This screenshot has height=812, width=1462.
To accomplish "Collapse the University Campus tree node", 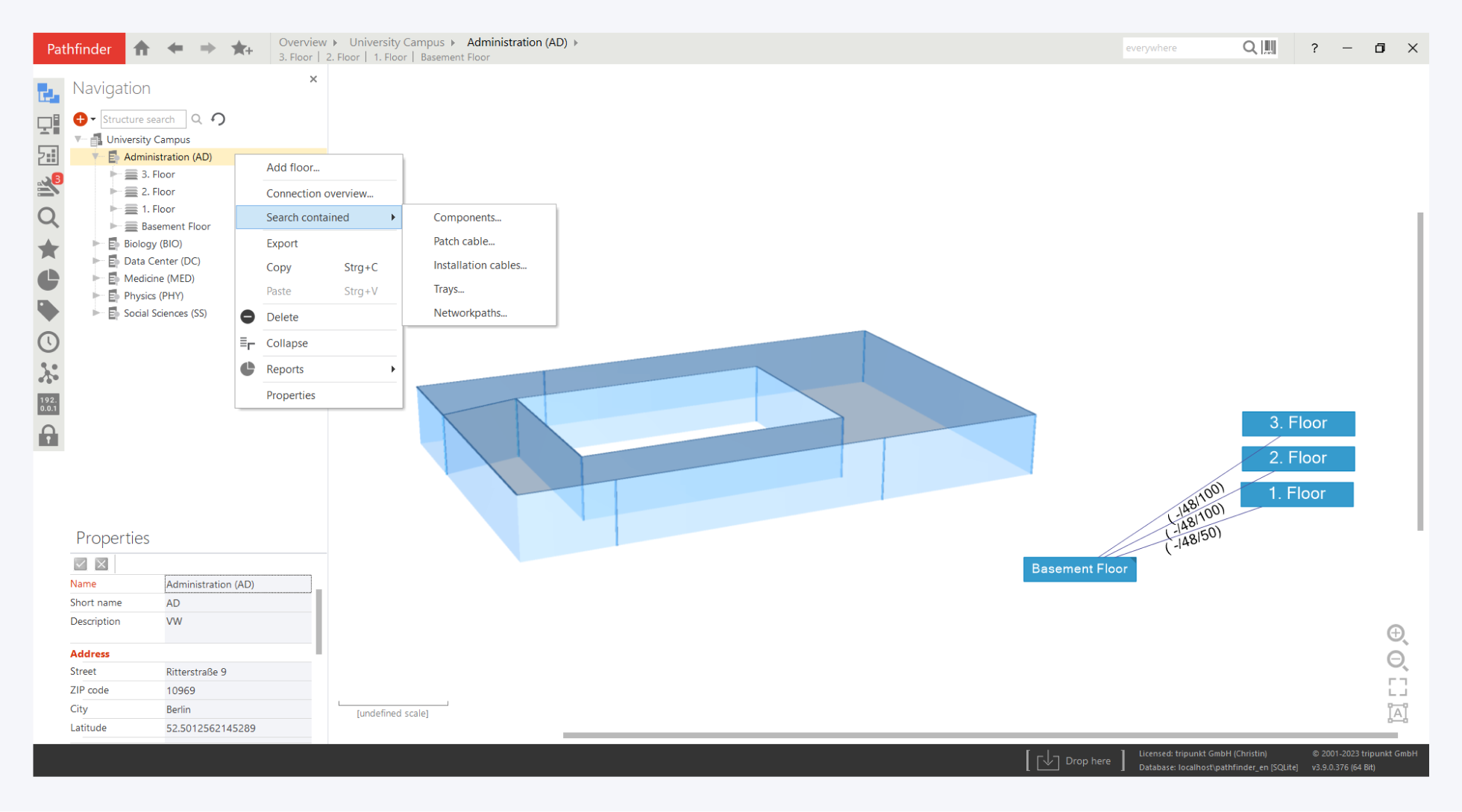I will [x=78, y=139].
